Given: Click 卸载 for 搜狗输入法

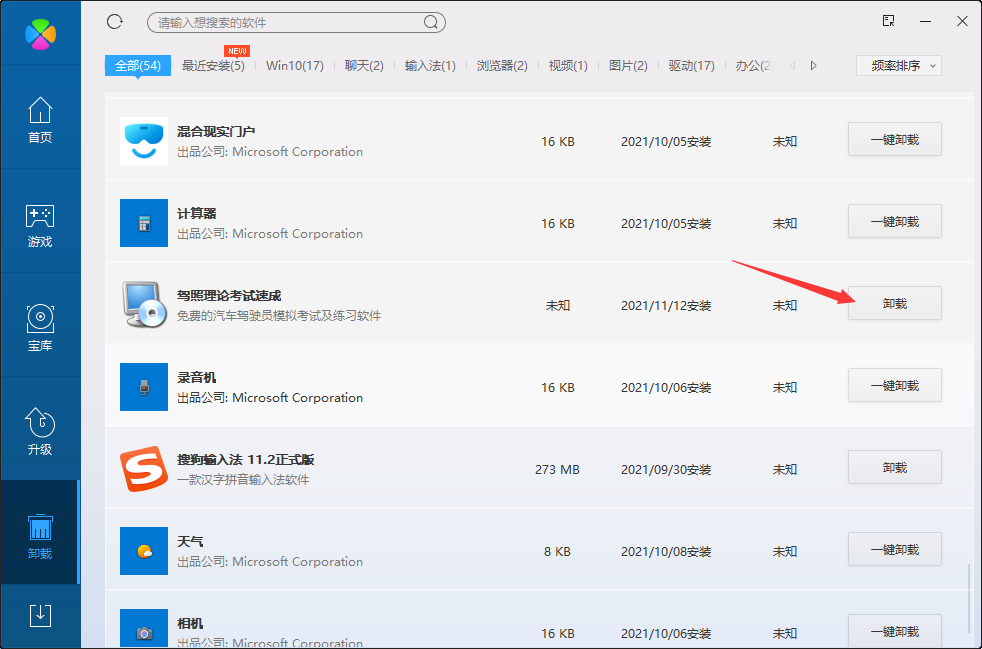Looking at the screenshot, I should point(895,467).
